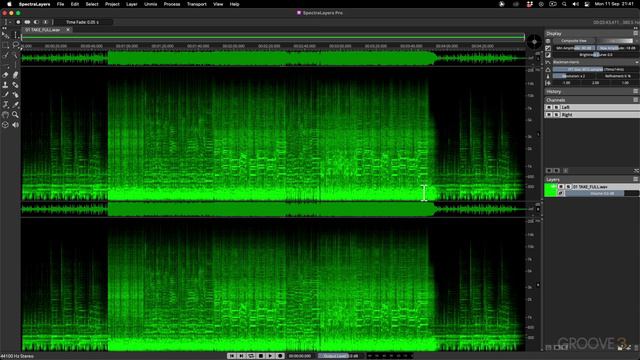Open the Layers panel options menu
Screen dimensions: 640x360
(x=636, y=179)
